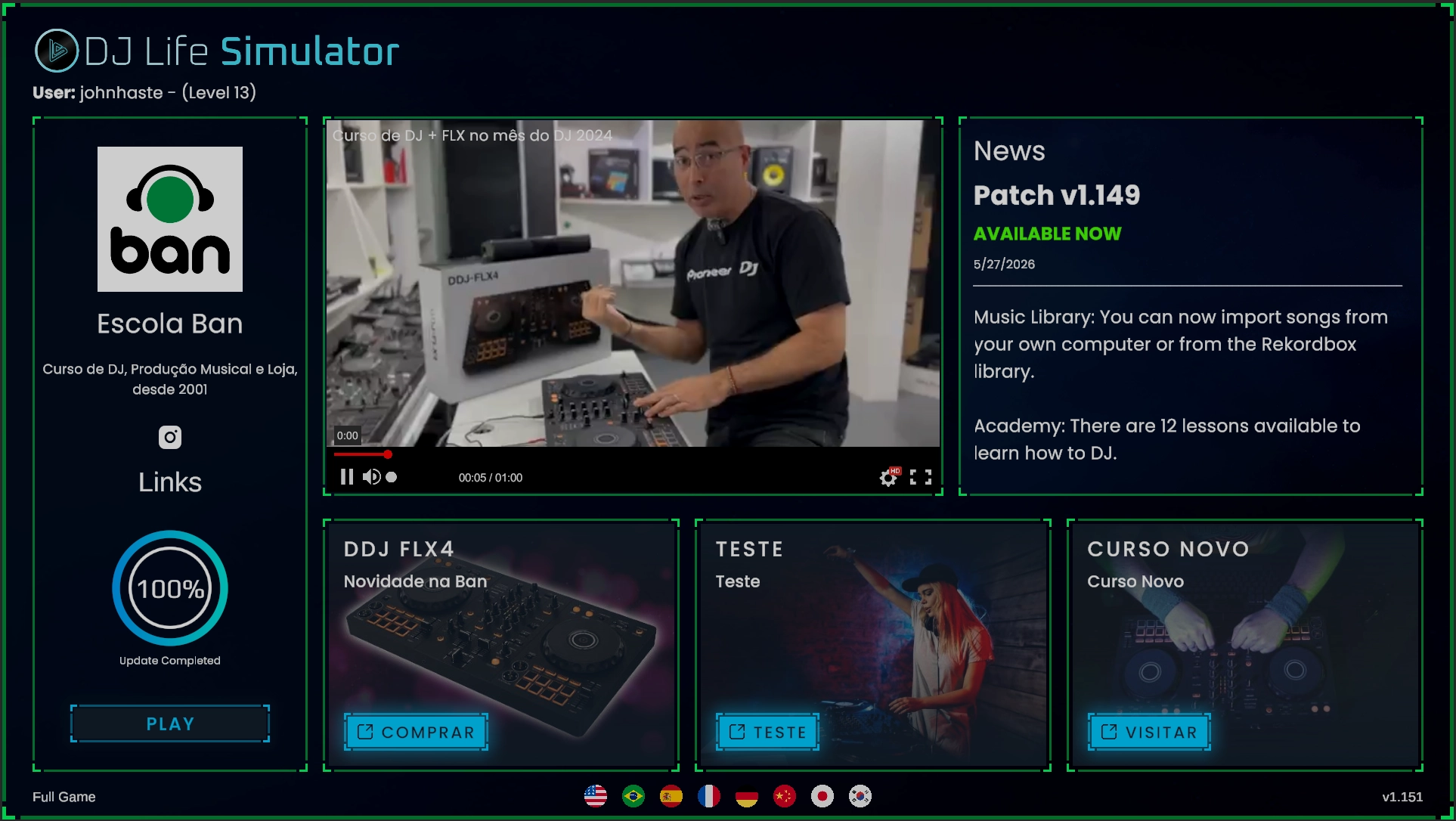The image size is (1456, 821).
Task: Click the DDJ FLX4 card title
Action: click(399, 549)
